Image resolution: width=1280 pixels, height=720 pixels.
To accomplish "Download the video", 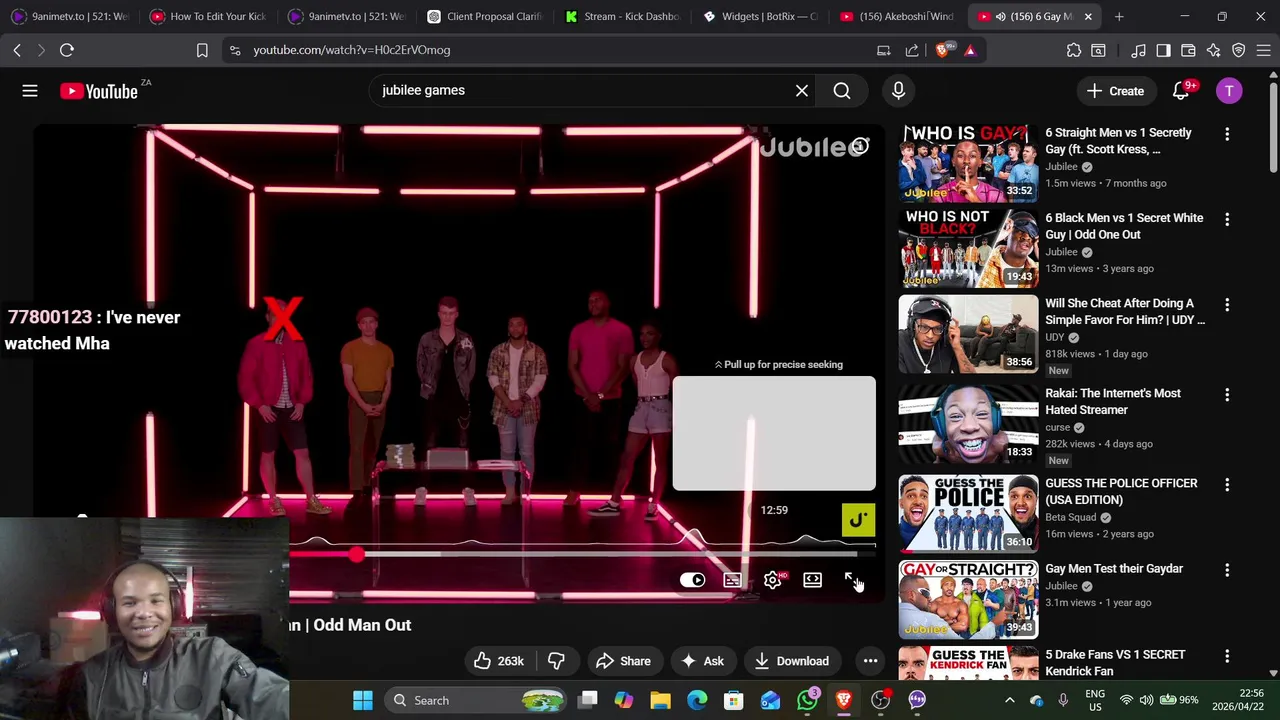I will [792, 661].
